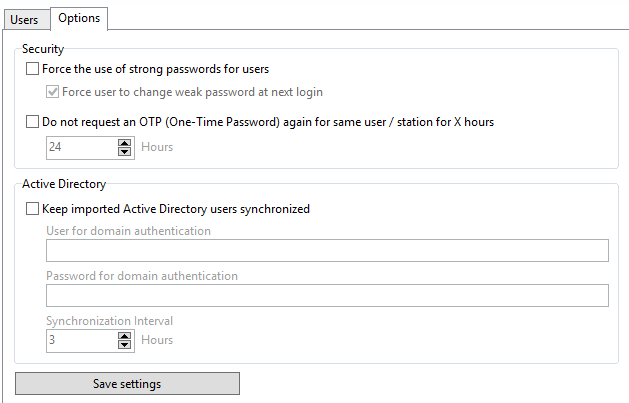This screenshot has height=403, width=629.
Task: Toggle Force user to change weak password
Action: 53,92
